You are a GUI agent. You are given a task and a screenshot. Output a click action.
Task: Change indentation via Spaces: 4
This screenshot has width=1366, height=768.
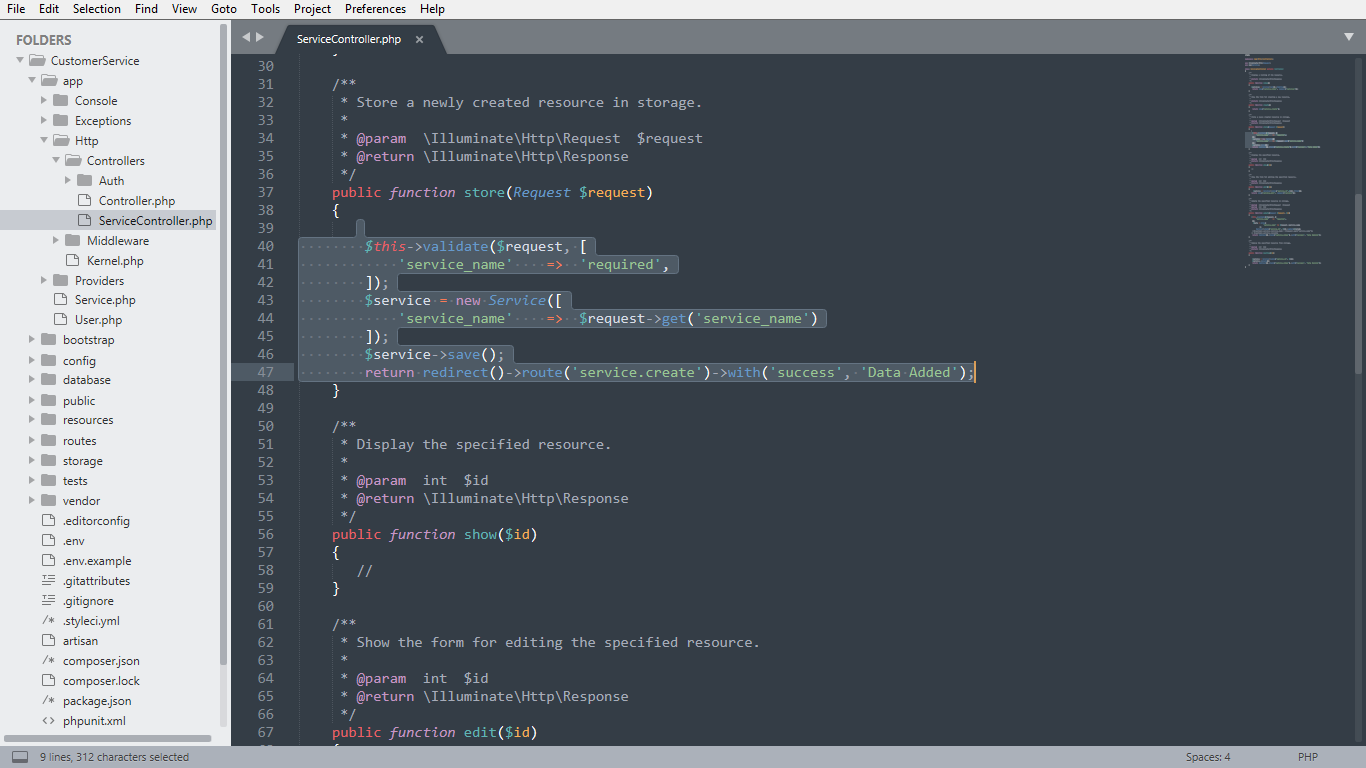coord(1208,757)
